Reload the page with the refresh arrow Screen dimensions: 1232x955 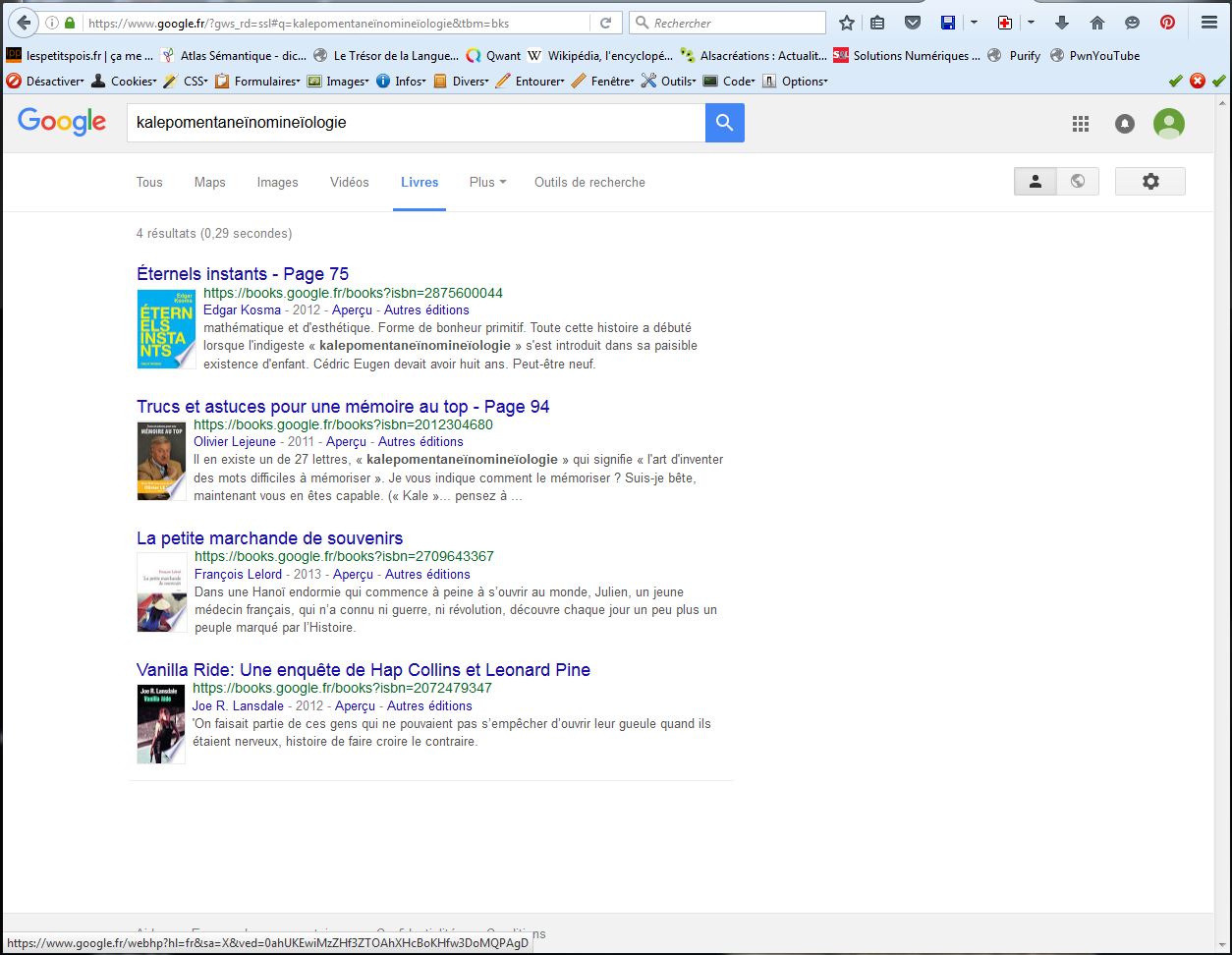point(606,23)
